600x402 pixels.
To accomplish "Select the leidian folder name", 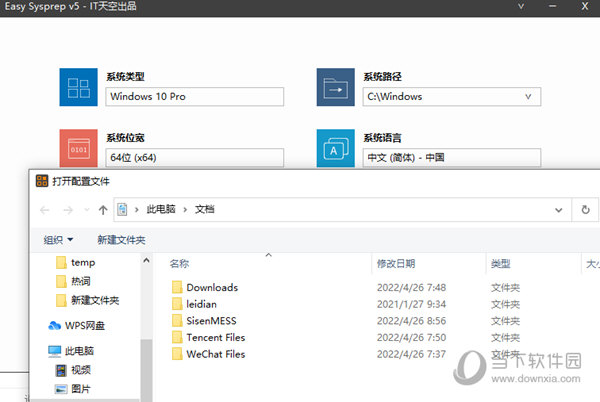I will tap(201, 304).
